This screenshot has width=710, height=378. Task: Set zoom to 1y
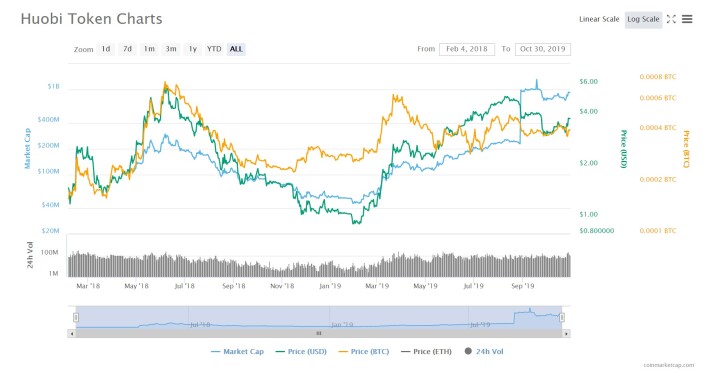click(192, 49)
